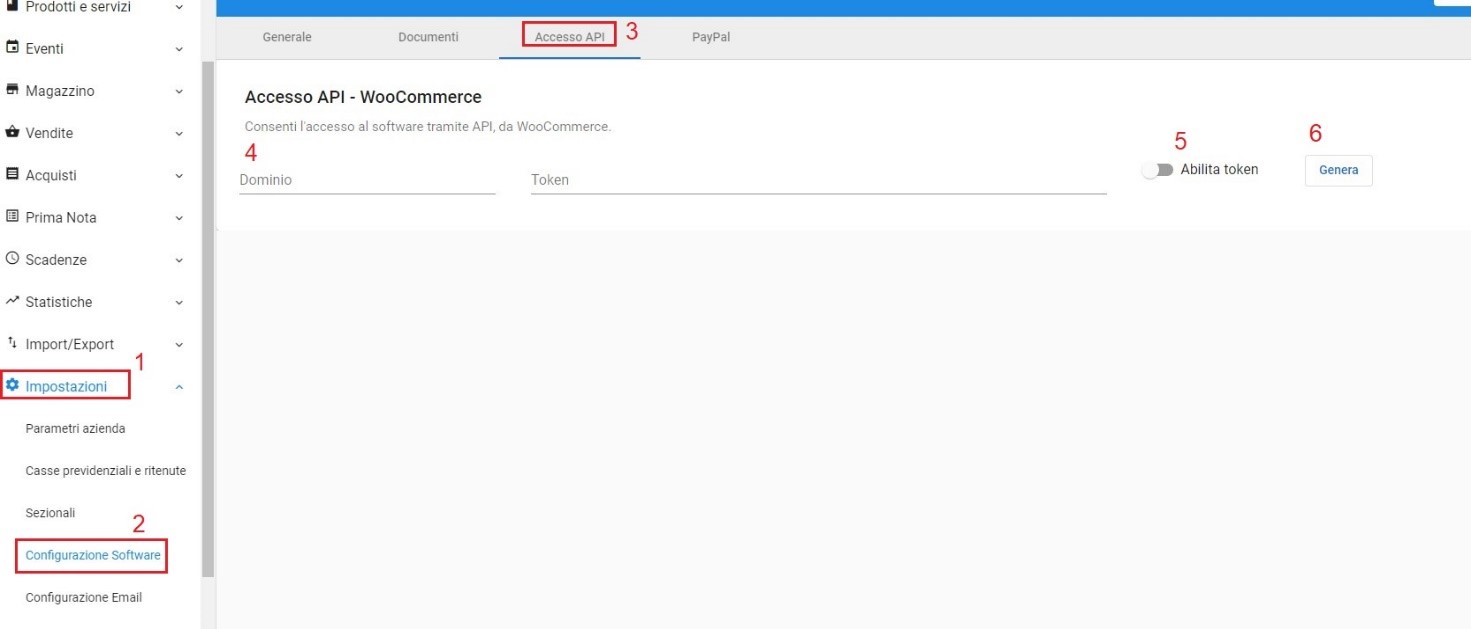Open Casse previdenziali e ritenute
This screenshot has width=1471, height=629.
(x=105, y=470)
